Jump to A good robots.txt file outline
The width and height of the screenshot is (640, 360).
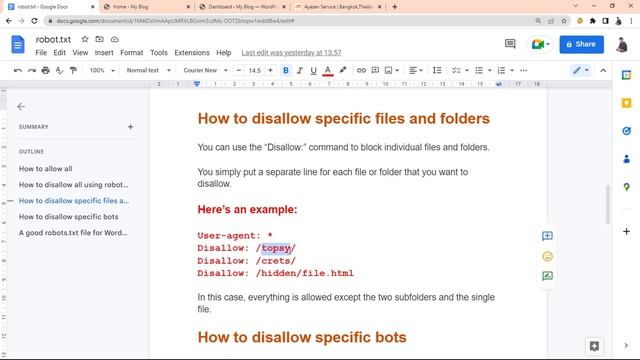(73, 233)
